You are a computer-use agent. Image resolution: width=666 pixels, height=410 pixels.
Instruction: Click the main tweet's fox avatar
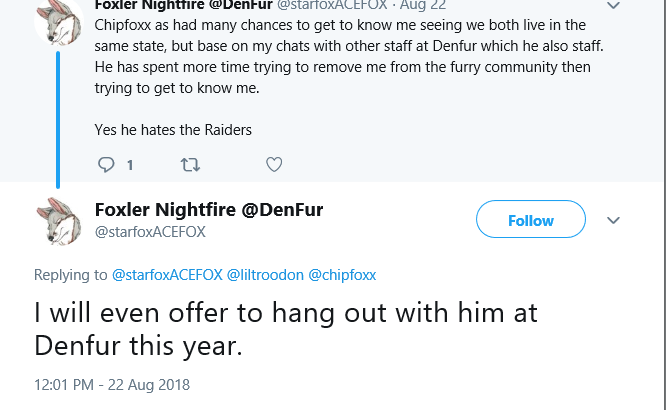tap(59, 221)
